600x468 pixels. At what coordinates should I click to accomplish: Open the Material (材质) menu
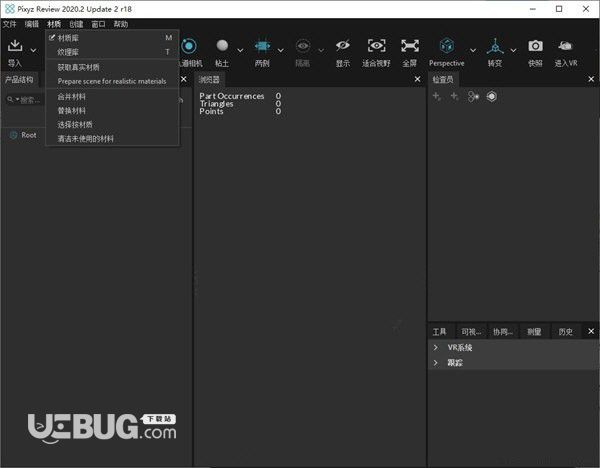pos(54,24)
